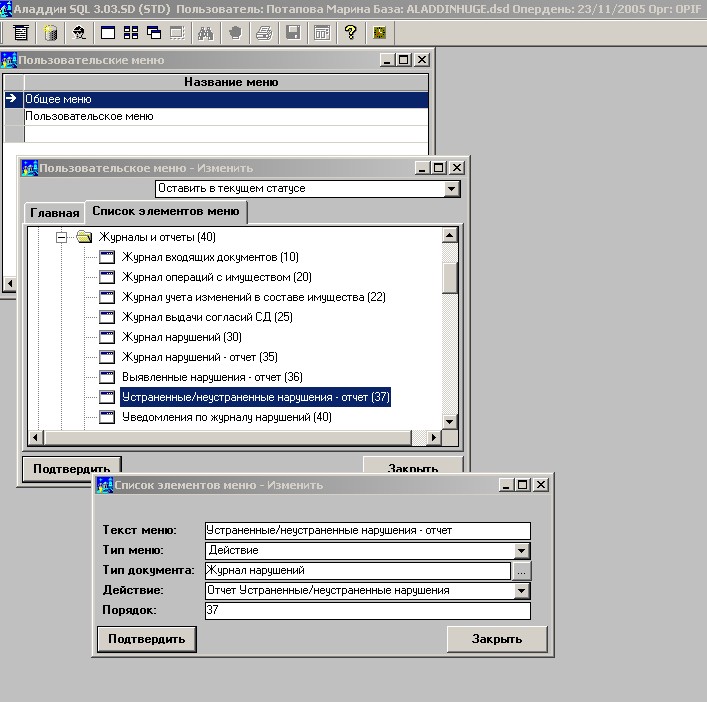This screenshot has height=702, width=707.
Task: Click the icon in Список элементов меню - Изменить title bar
Action: (x=105, y=485)
